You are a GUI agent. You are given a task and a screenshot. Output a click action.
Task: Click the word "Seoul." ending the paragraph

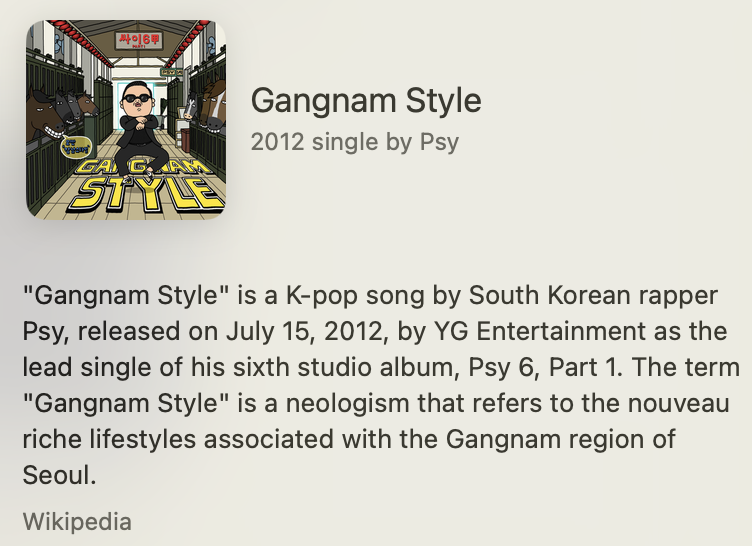[60, 475]
